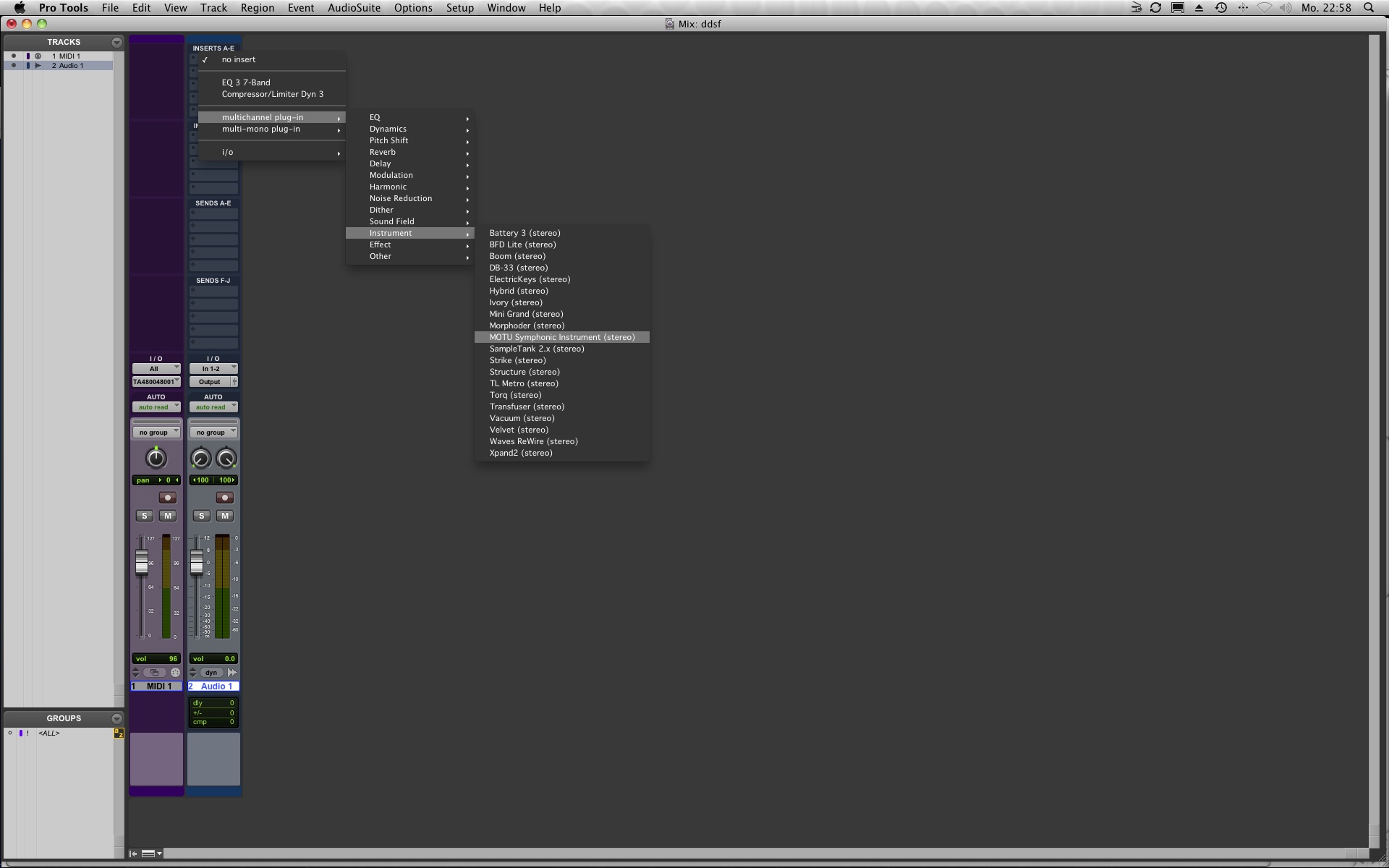This screenshot has width=1389, height=868.
Task: Expand the Reverb plug-in category submenu
Action: (410, 152)
